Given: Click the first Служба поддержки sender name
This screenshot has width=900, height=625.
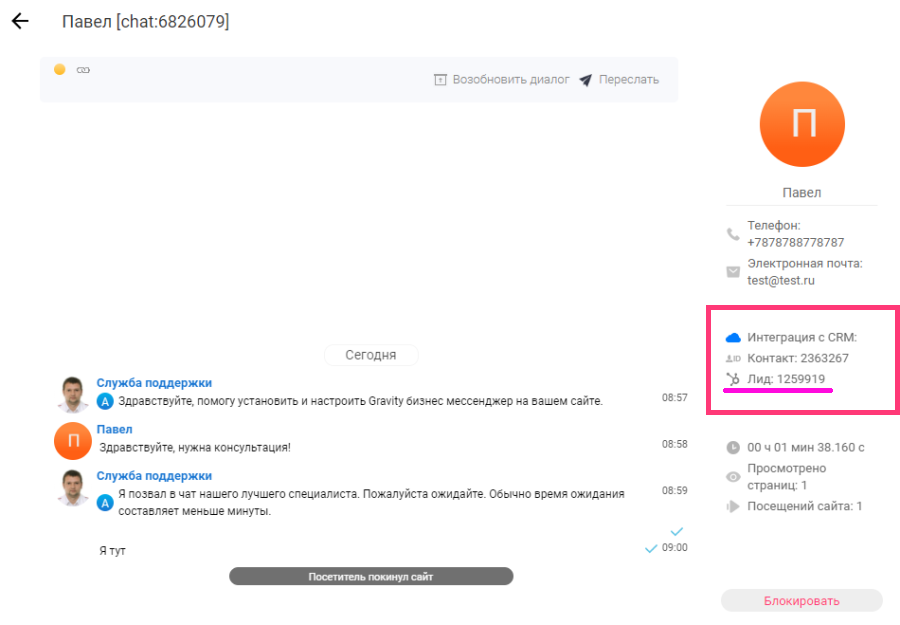Looking at the screenshot, I should 154,383.
